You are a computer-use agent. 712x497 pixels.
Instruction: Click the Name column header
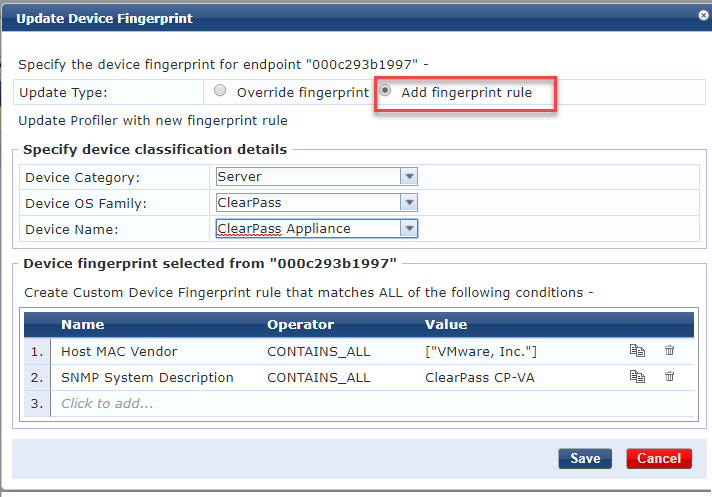(83, 325)
